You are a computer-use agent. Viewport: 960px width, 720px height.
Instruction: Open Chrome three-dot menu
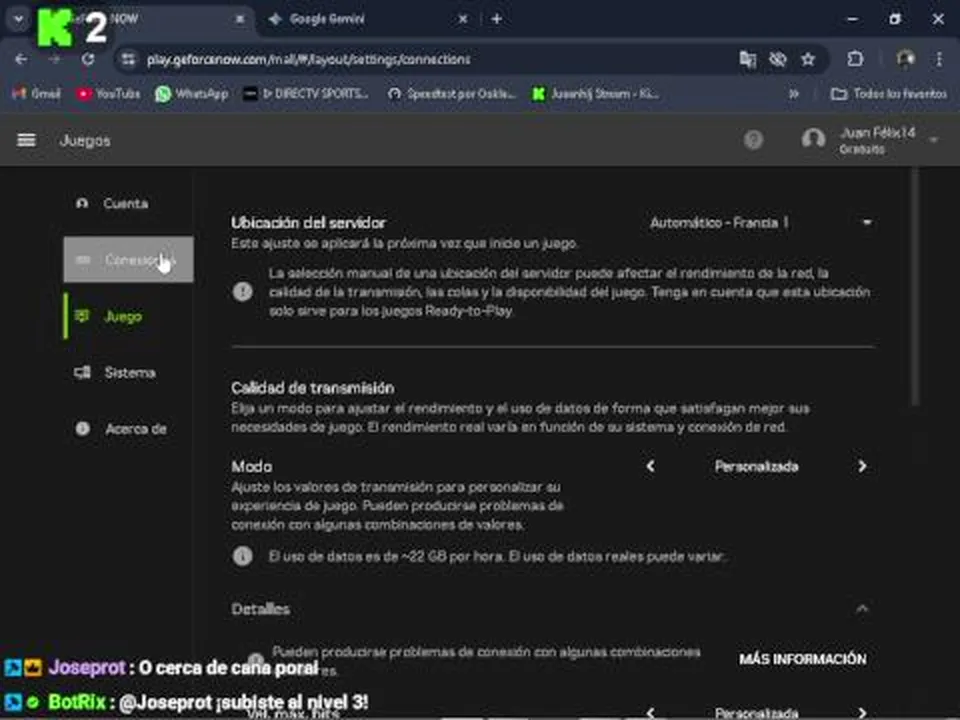(x=939, y=59)
